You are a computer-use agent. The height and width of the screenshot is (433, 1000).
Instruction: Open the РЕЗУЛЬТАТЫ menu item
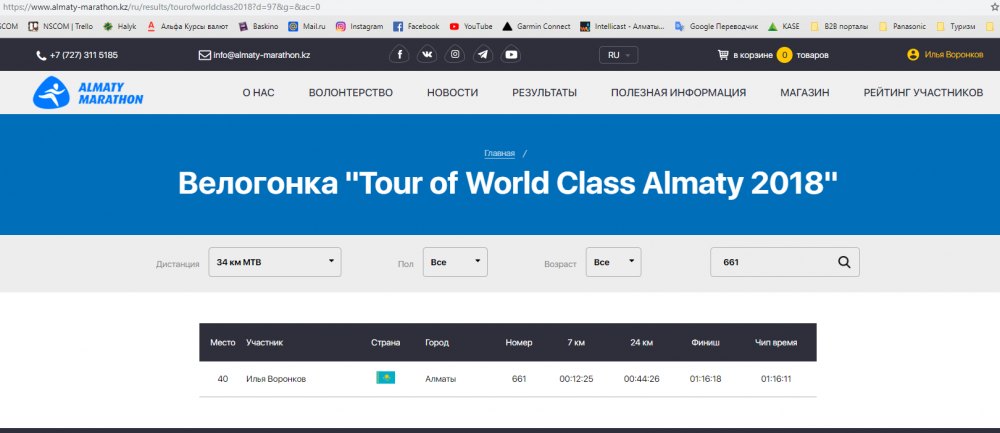(x=544, y=93)
